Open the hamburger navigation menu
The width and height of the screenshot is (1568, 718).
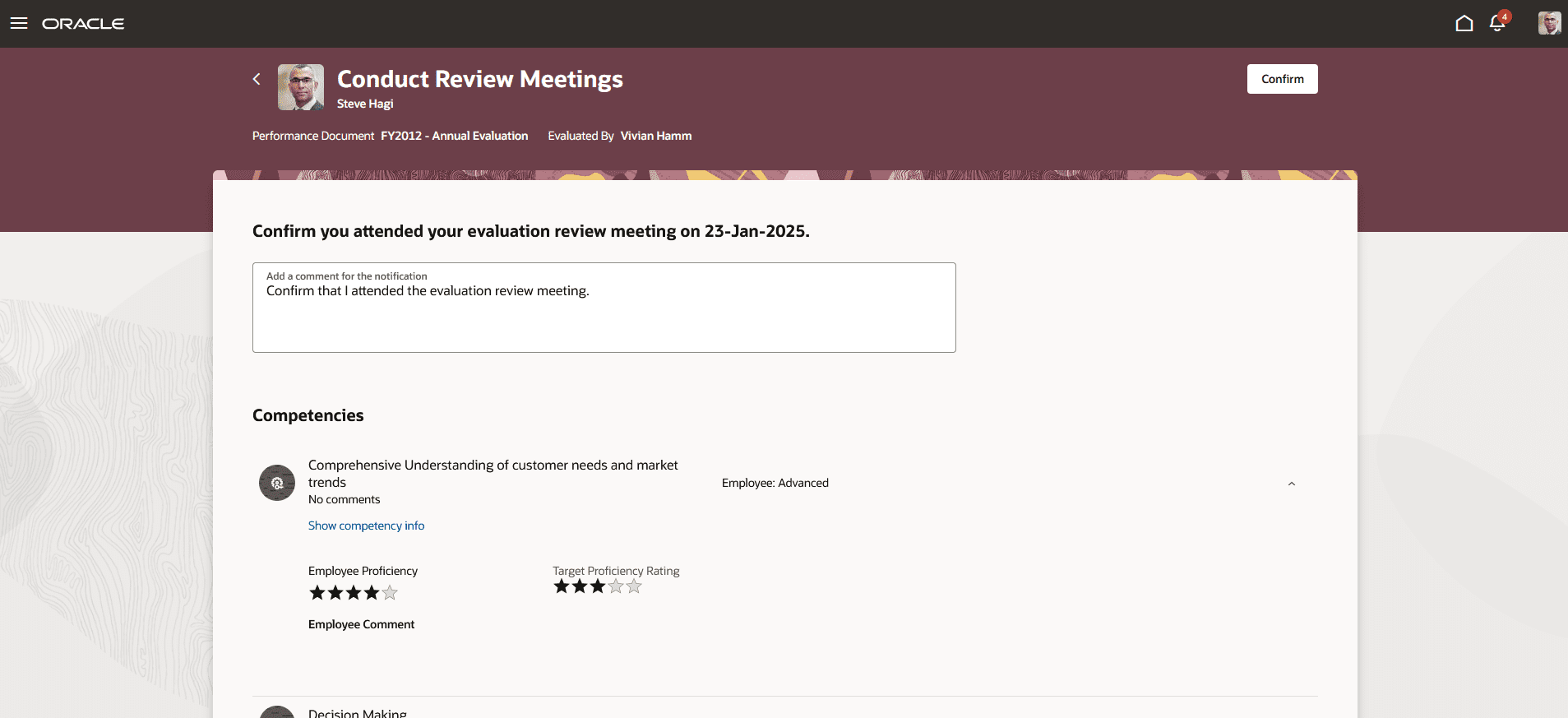(19, 23)
